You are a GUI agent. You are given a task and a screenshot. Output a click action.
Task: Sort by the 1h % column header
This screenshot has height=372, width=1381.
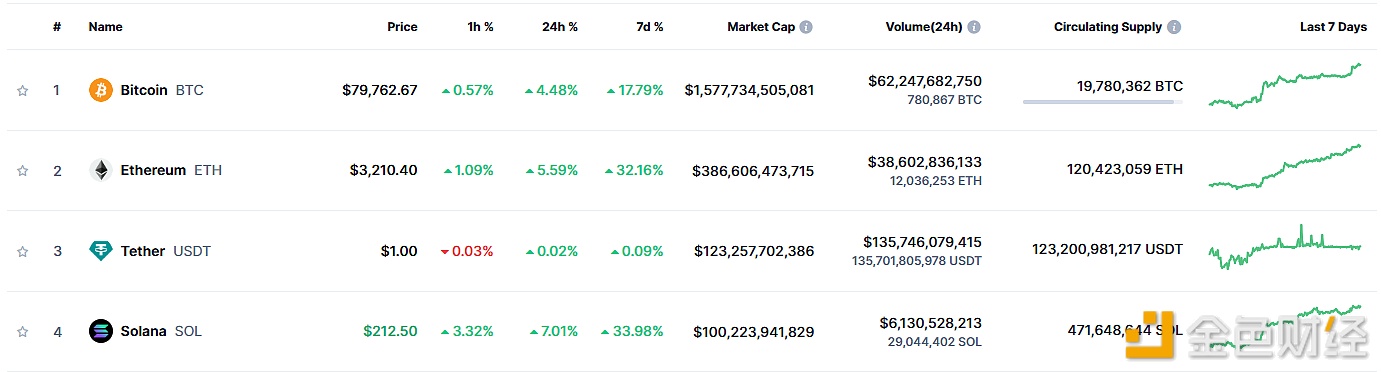pyautogui.click(x=478, y=27)
